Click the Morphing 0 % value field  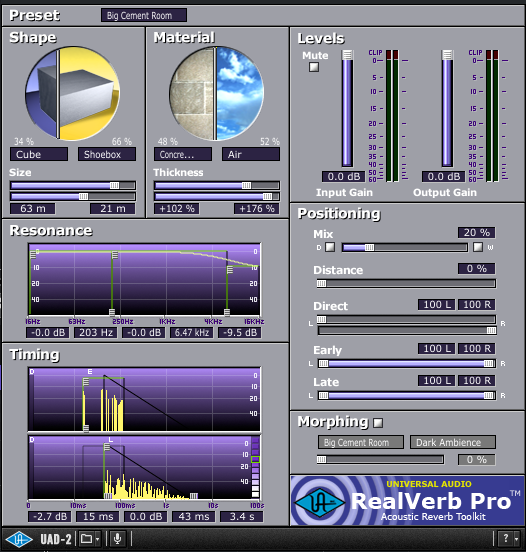click(x=476, y=459)
